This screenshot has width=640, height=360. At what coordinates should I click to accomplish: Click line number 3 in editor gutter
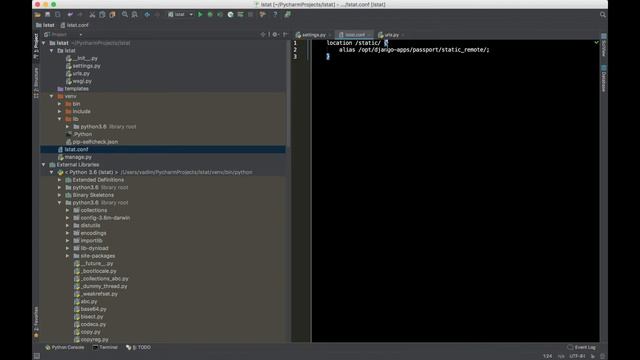[x=295, y=57]
